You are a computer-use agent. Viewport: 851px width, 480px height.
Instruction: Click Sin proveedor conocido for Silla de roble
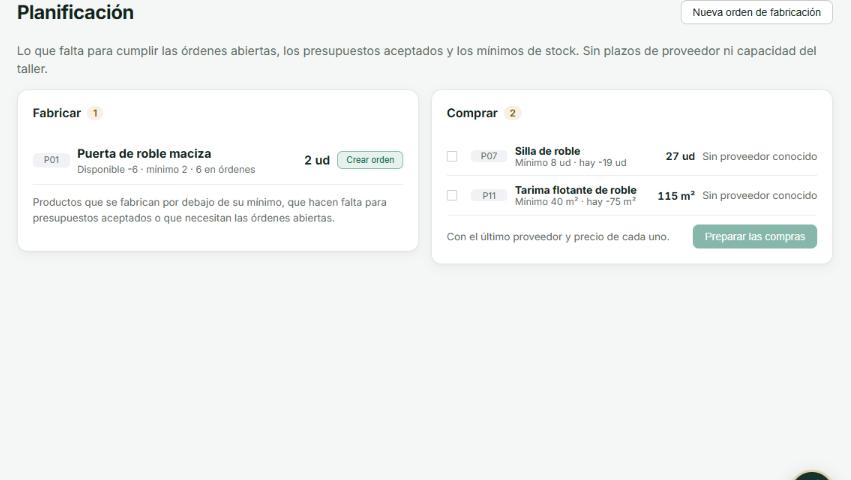coord(760,156)
